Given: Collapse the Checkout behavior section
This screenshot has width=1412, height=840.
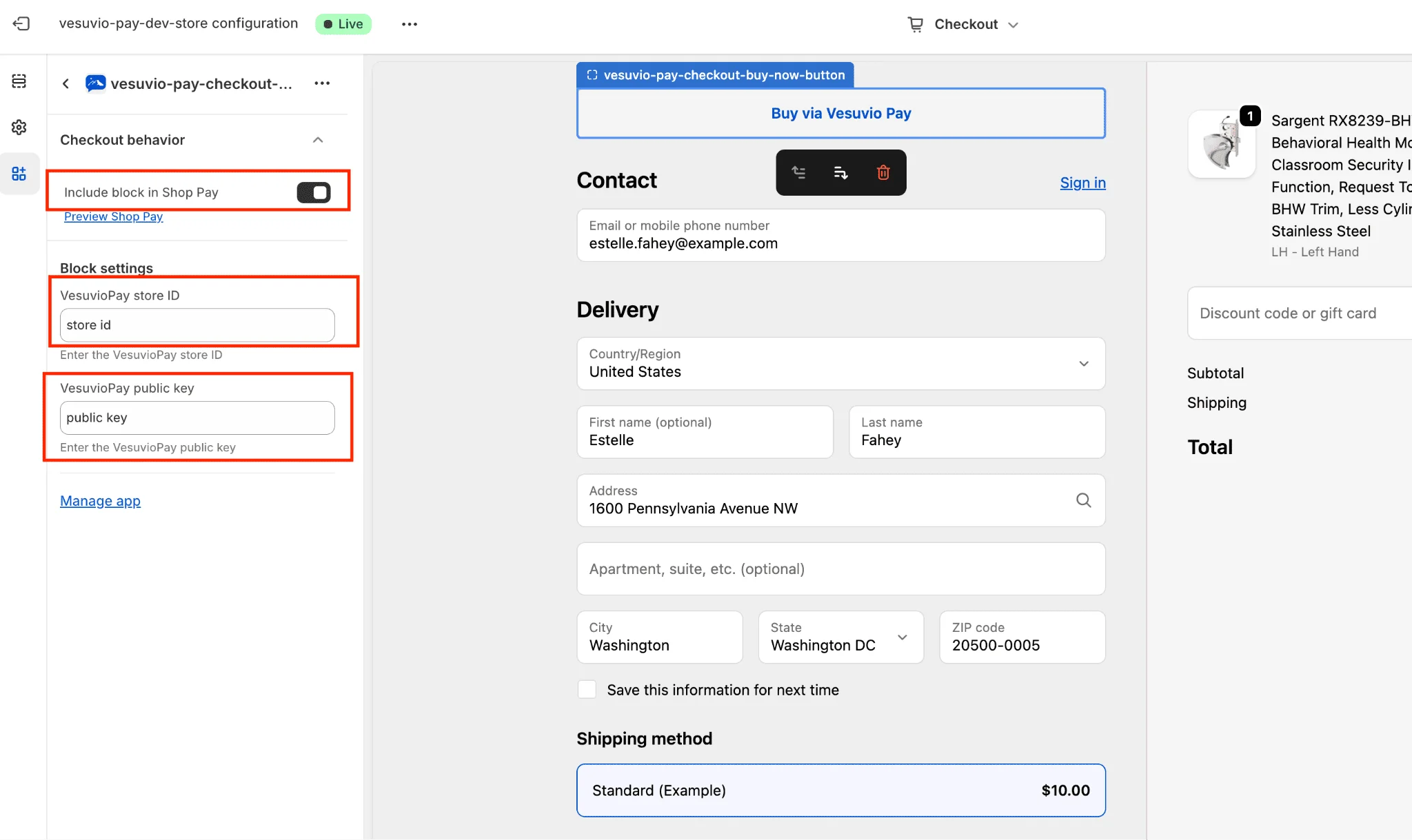Looking at the screenshot, I should click(318, 139).
